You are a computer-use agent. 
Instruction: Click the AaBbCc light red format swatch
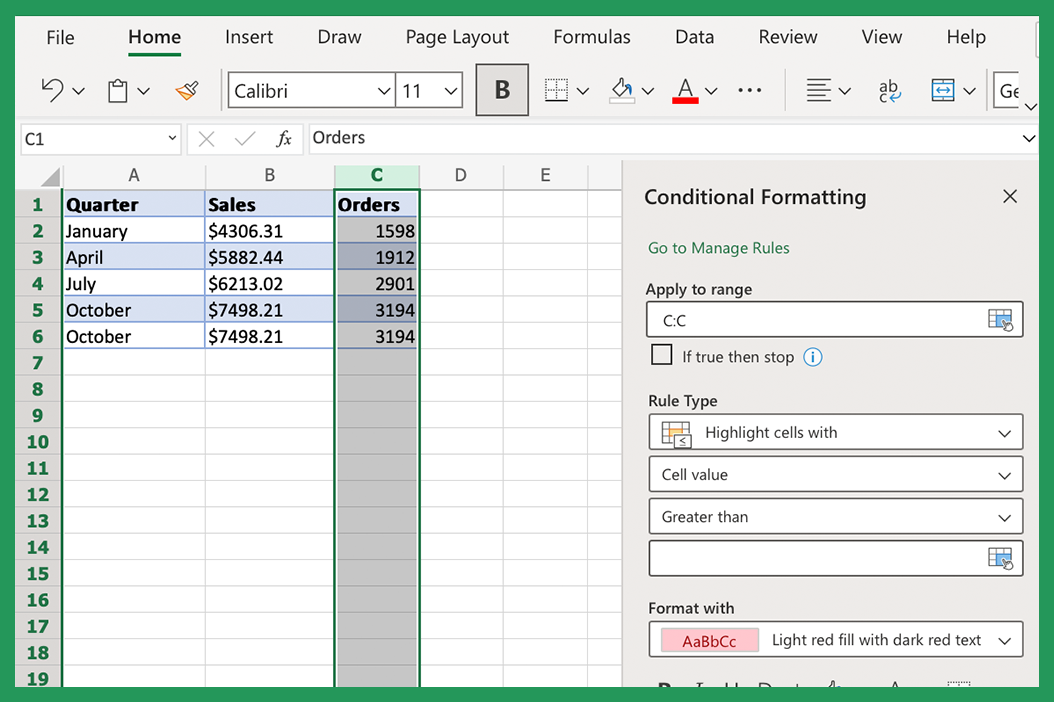[x=708, y=640]
